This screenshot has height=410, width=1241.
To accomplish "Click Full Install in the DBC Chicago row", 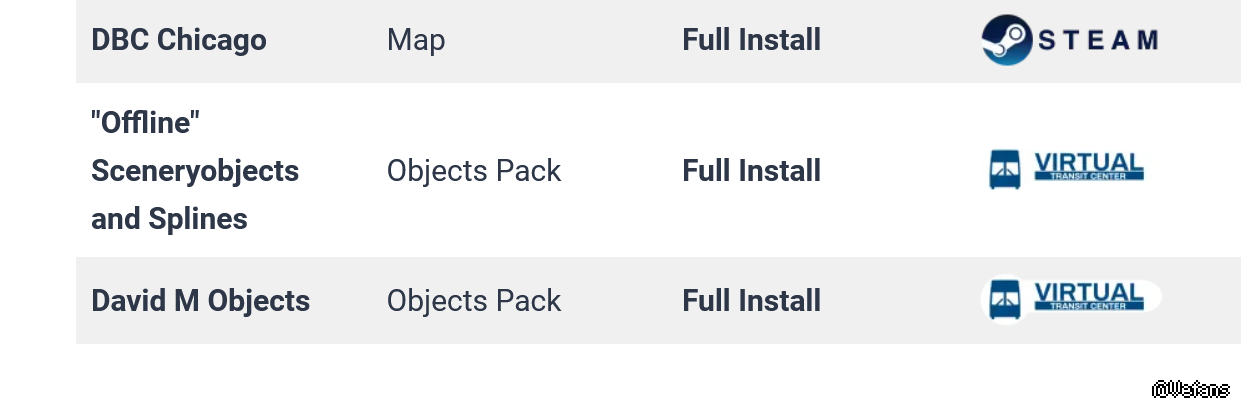I will coord(752,40).
